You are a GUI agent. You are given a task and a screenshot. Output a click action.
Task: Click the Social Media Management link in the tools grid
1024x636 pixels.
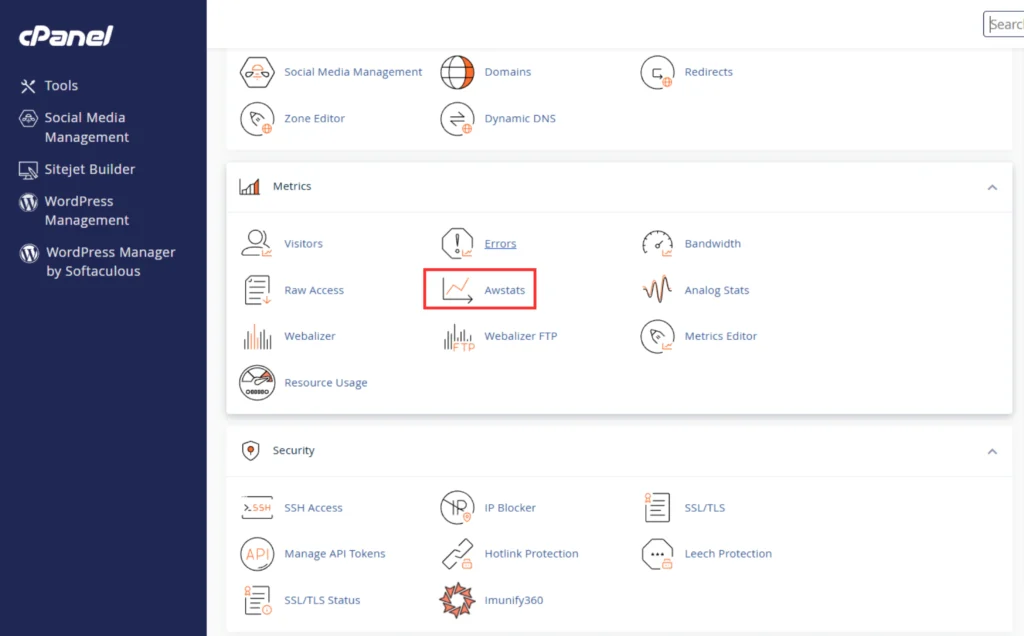(353, 72)
